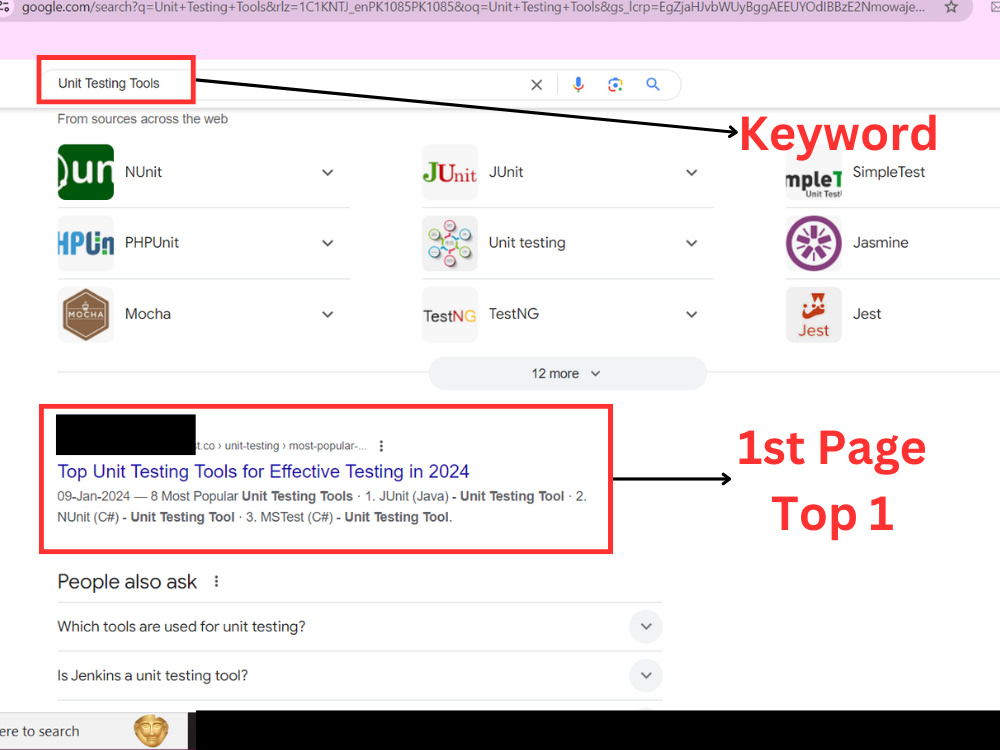Click the 09-Jan-2024 result snippet text
Screen dimensions: 1000x750
pos(322,506)
